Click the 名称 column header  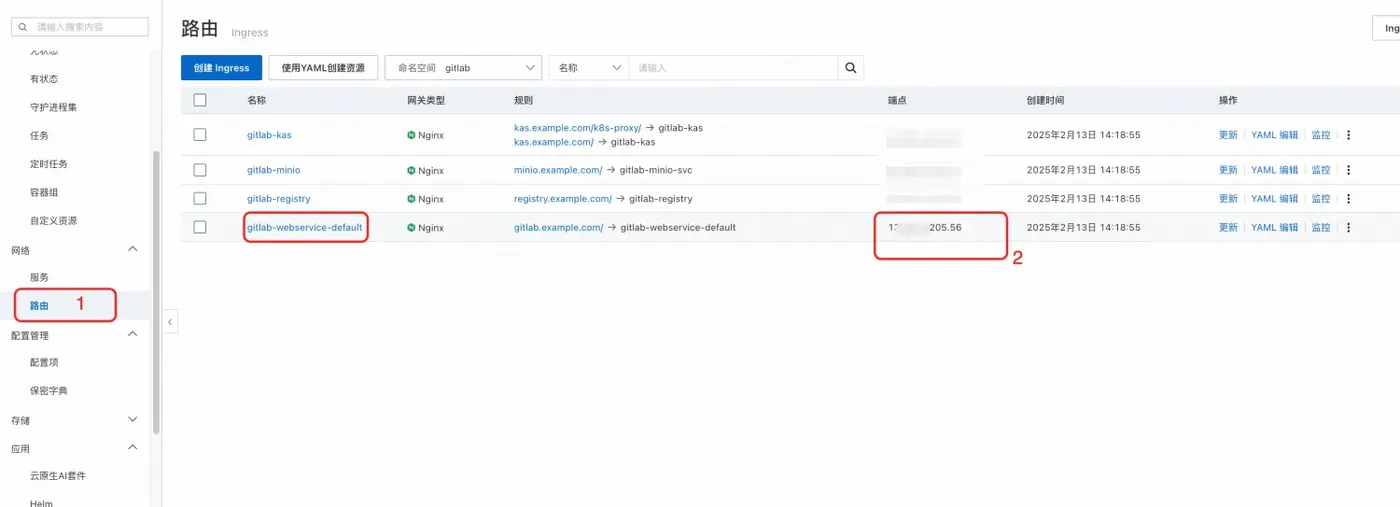point(257,101)
